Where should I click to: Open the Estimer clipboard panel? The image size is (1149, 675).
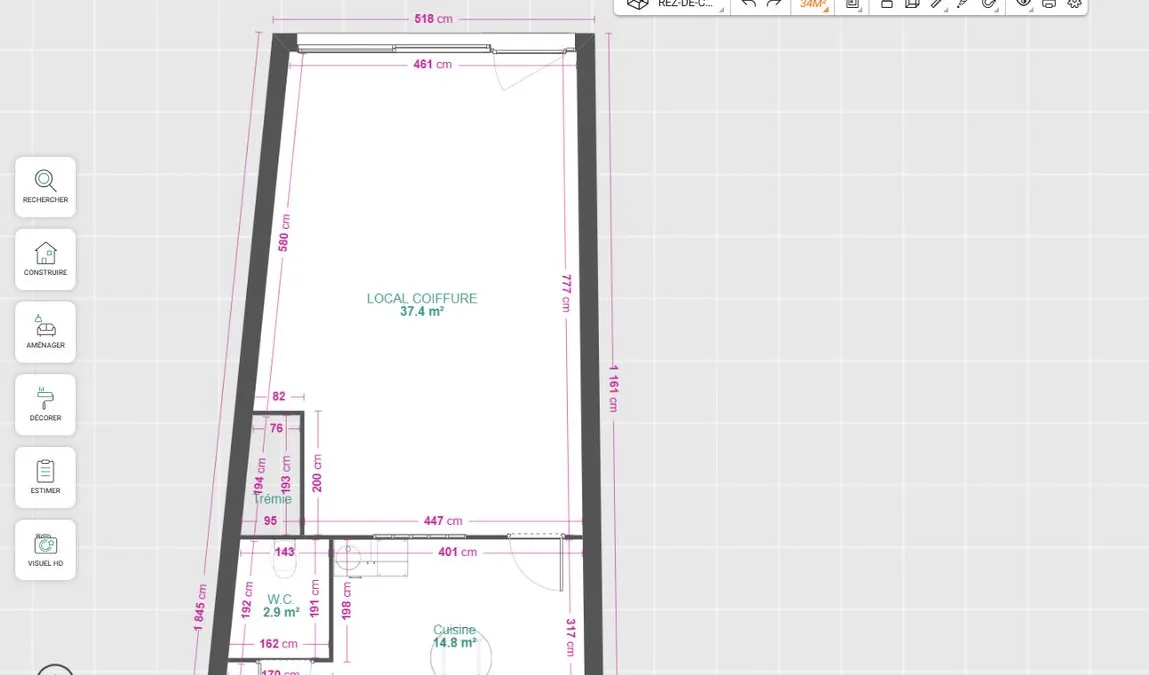45,477
